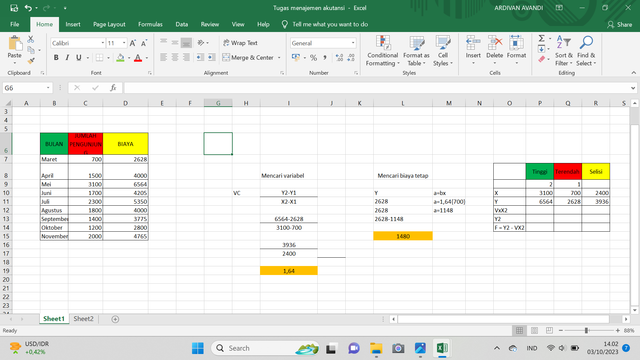Toggle Bold formatting
This screenshot has width=640, height=360.
(x=56, y=58)
